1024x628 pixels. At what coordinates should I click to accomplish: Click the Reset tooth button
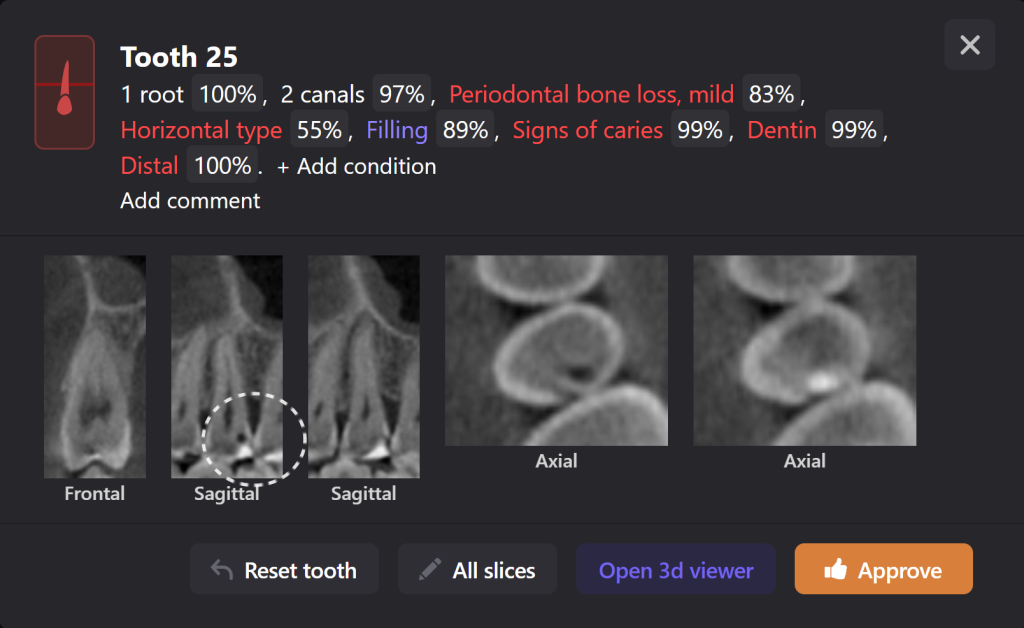284,569
